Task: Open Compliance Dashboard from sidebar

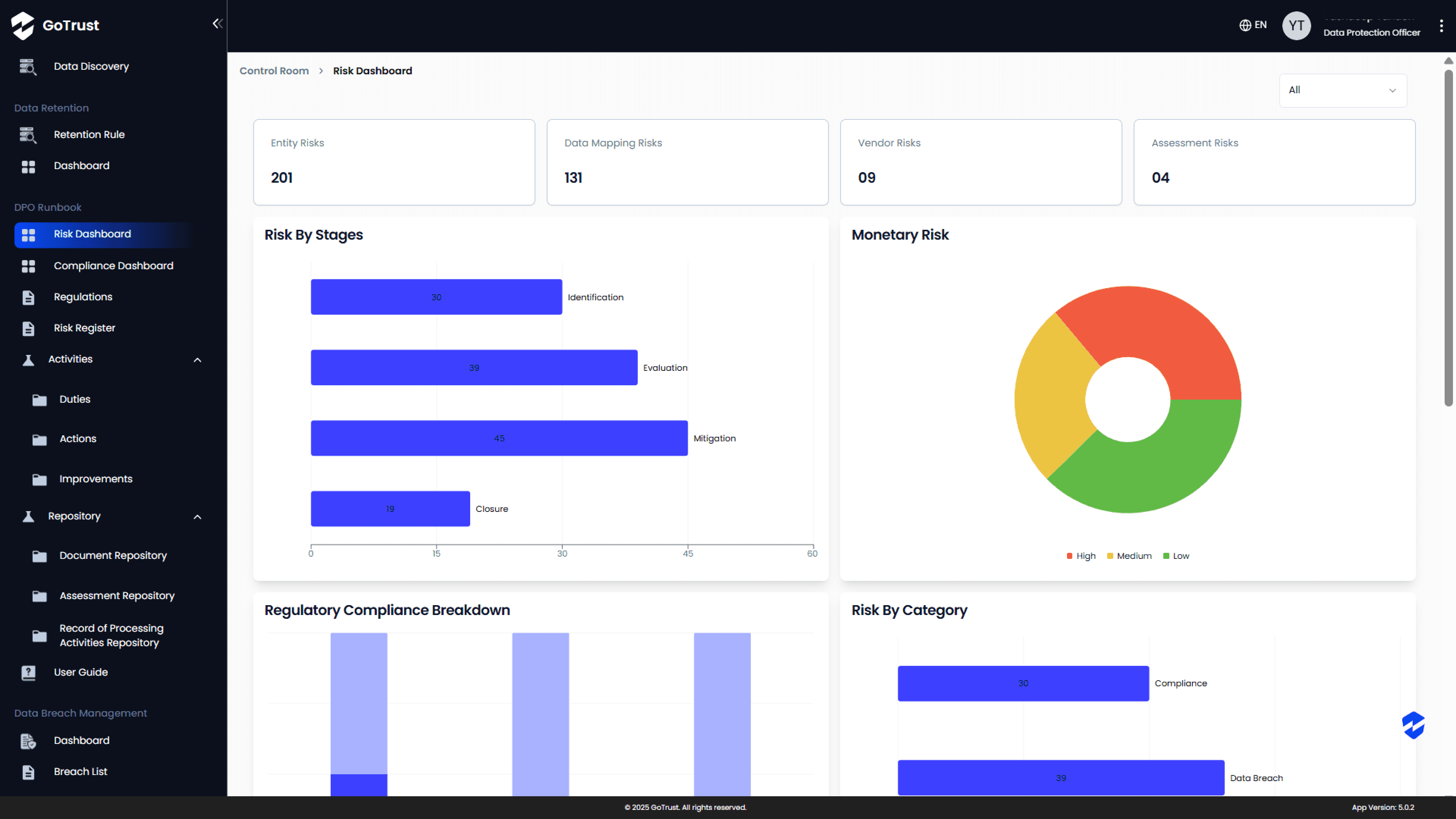Action: coord(113,266)
